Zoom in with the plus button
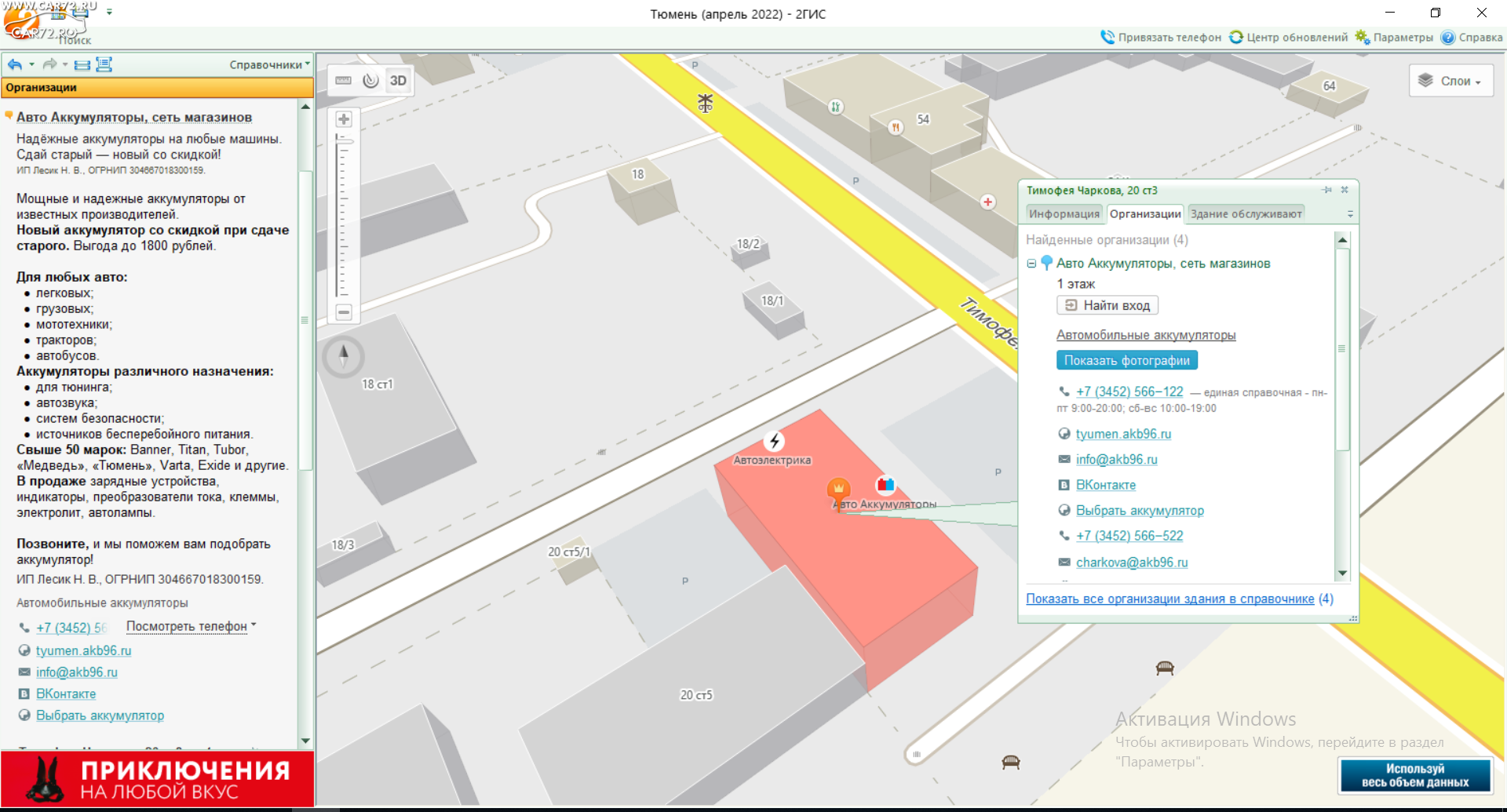The width and height of the screenshot is (1507, 812). pos(344,119)
